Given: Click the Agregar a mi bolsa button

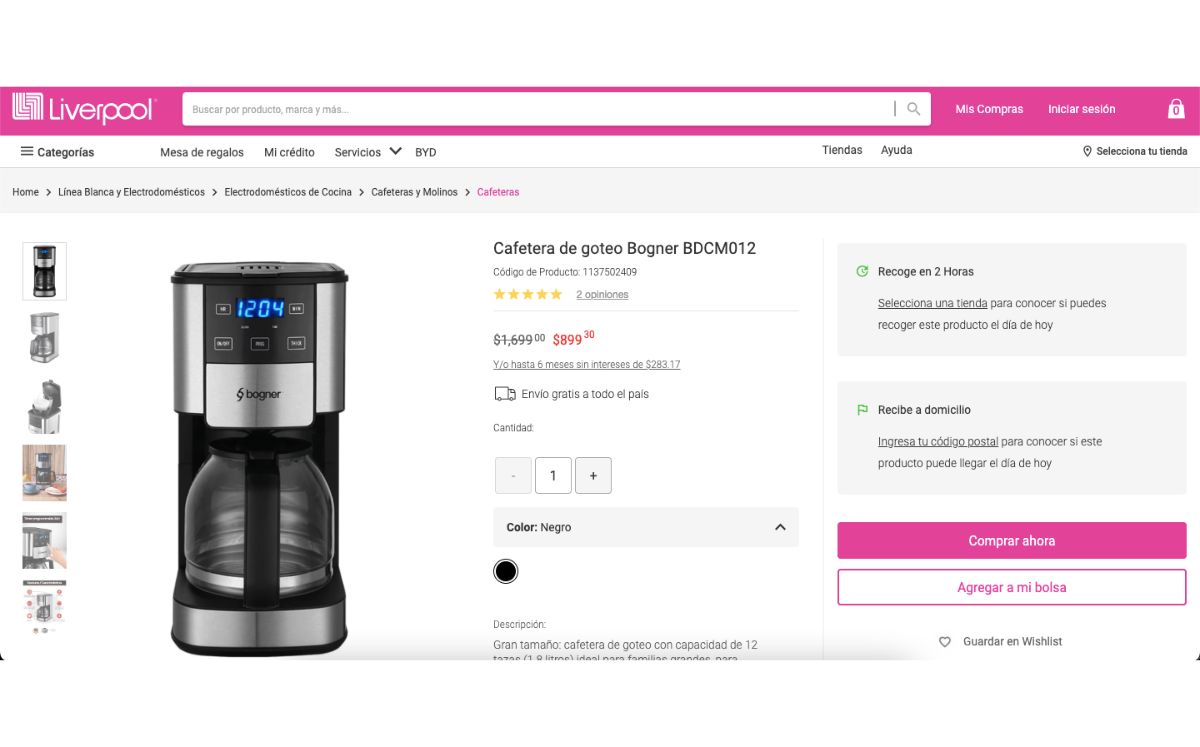Looking at the screenshot, I should pyautogui.click(x=1012, y=587).
